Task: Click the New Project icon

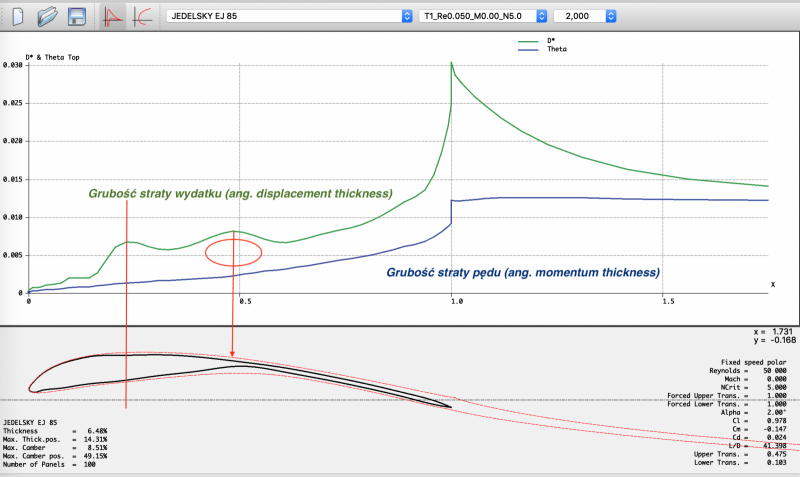Action: click(x=16, y=17)
